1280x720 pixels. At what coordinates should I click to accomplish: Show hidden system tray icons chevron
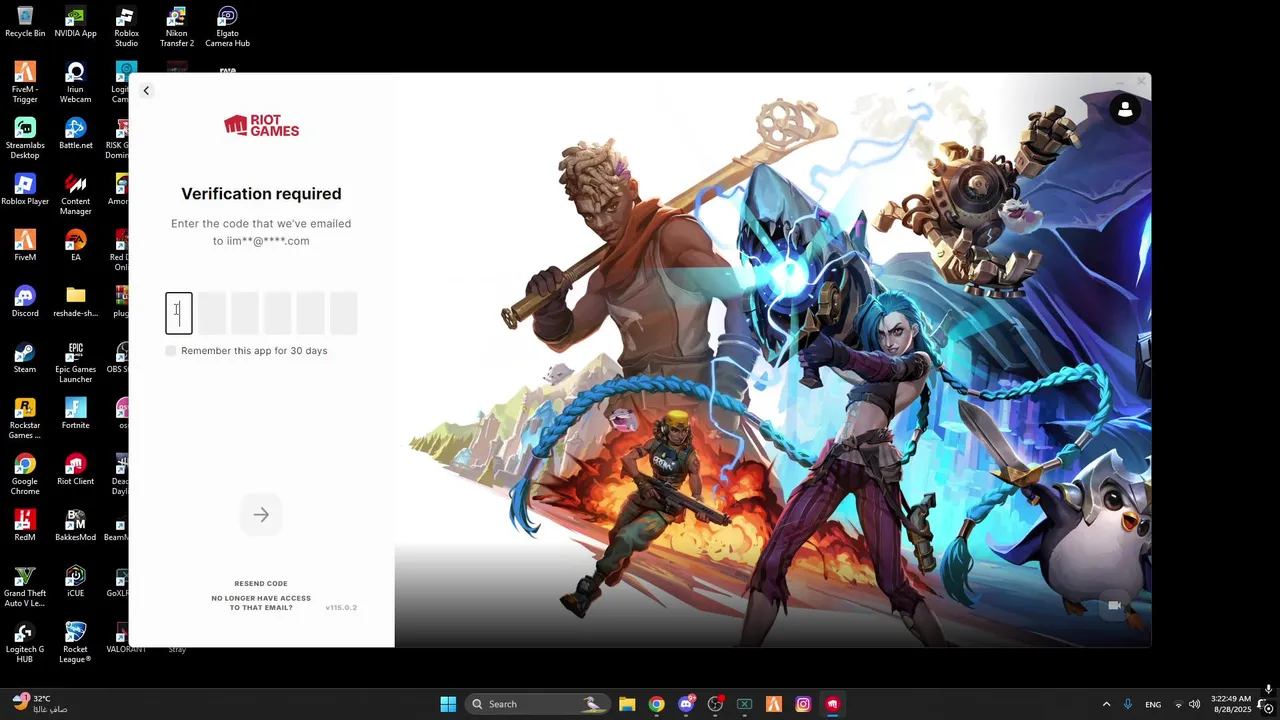(x=1106, y=704)
